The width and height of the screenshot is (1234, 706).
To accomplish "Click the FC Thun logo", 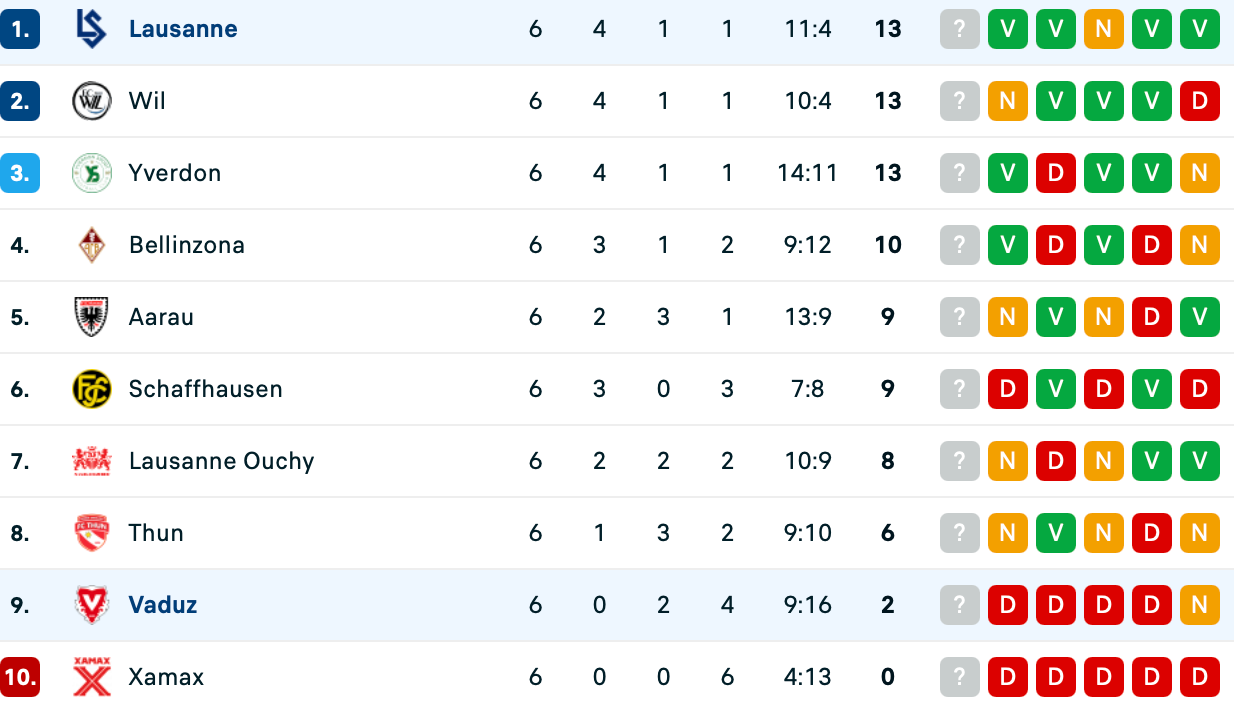I will point(91,533).
